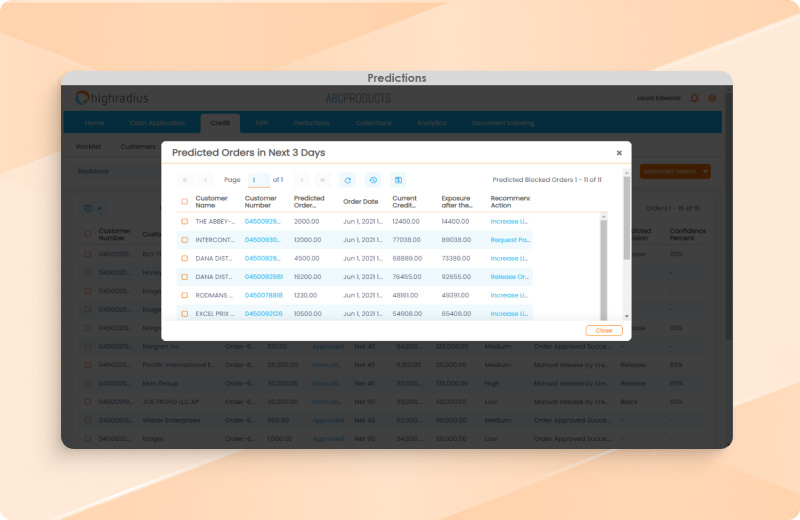Go to last page in dialog pager
This screenshot has height=520, width=800.
tap(322, 180)
